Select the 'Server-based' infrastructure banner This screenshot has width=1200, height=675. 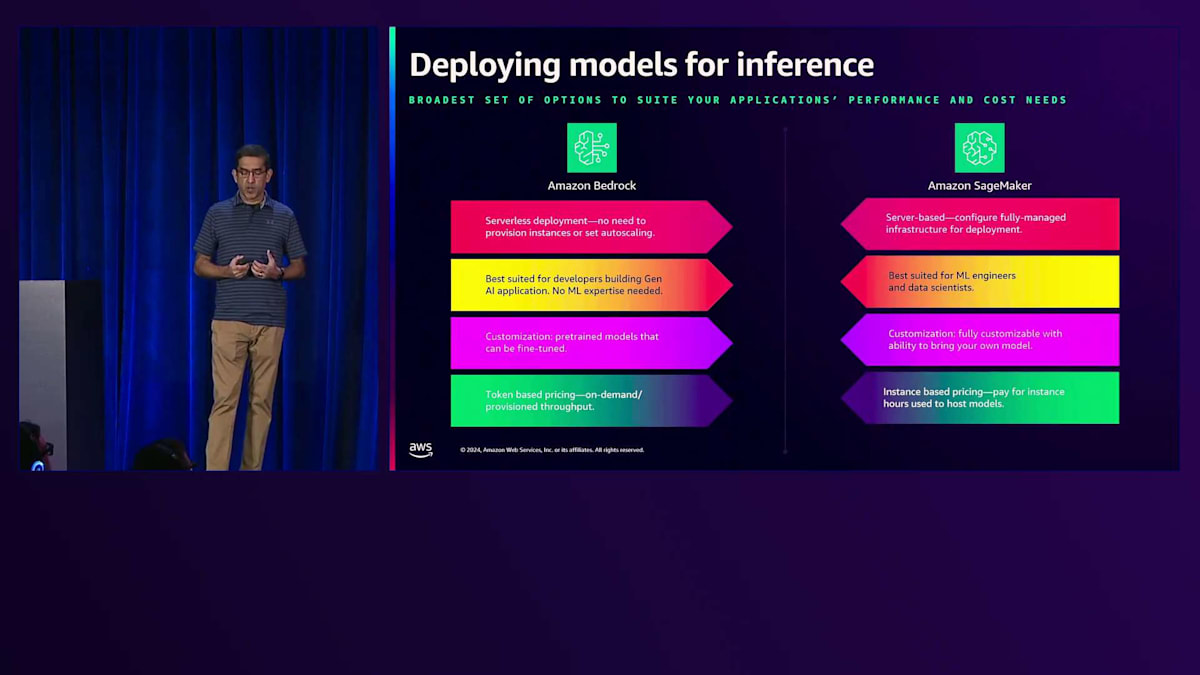click(980, 223)
